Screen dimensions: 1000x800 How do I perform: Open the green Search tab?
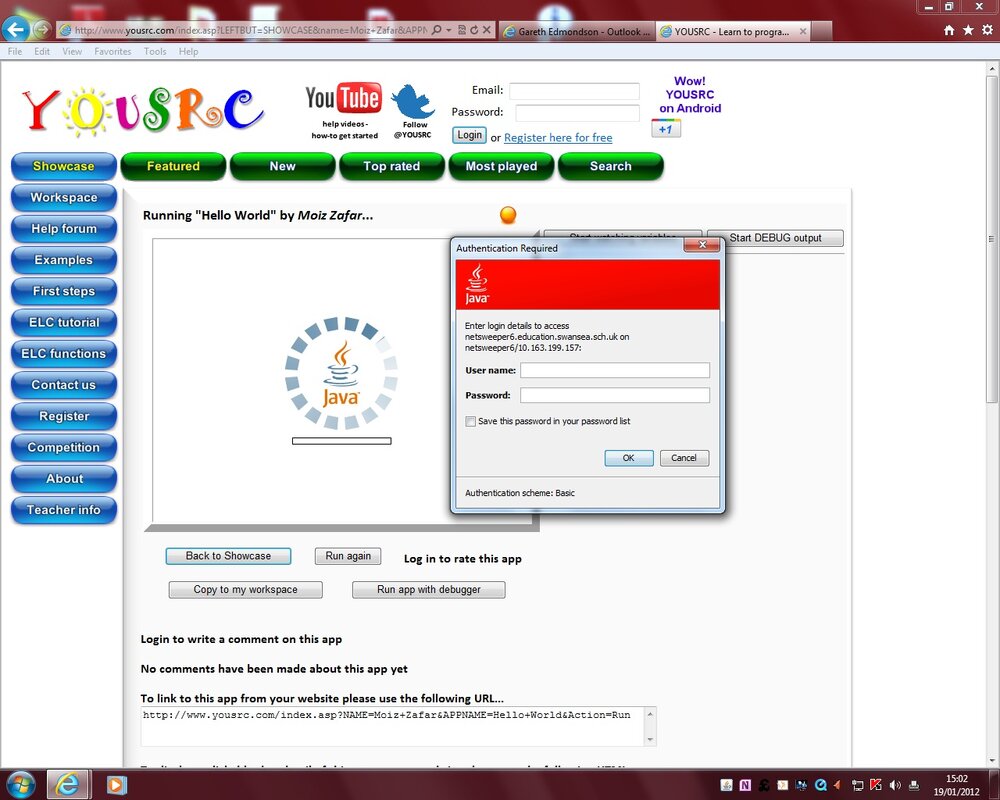click(x=610, y=166)
